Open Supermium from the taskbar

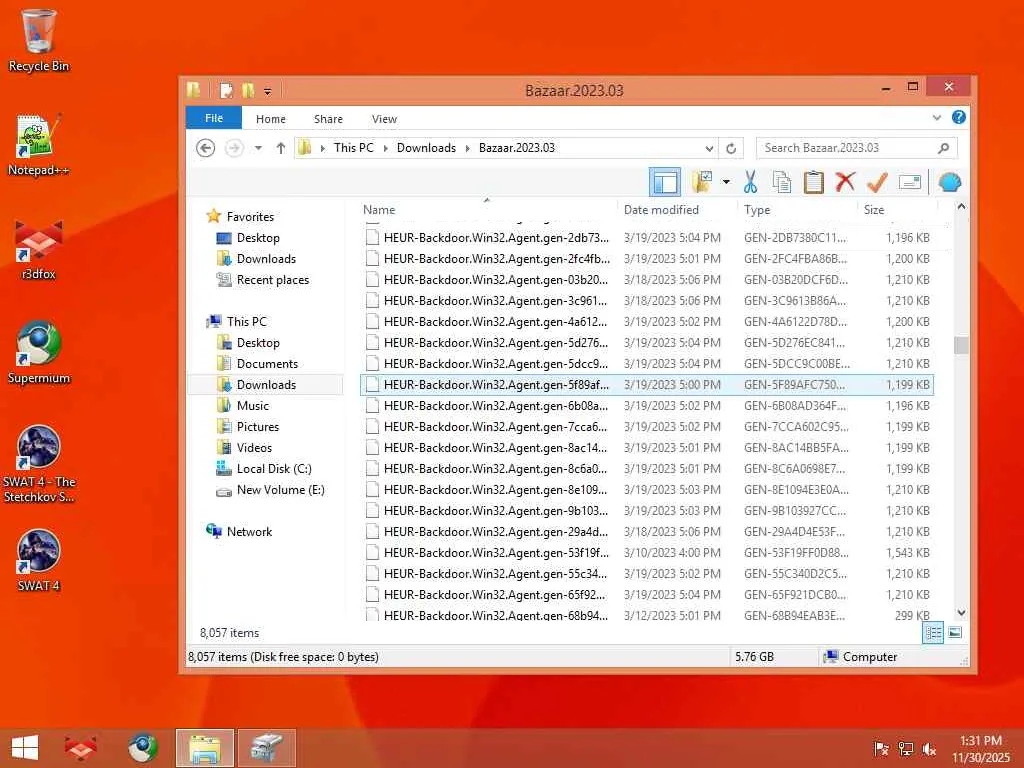pos(142,748)
